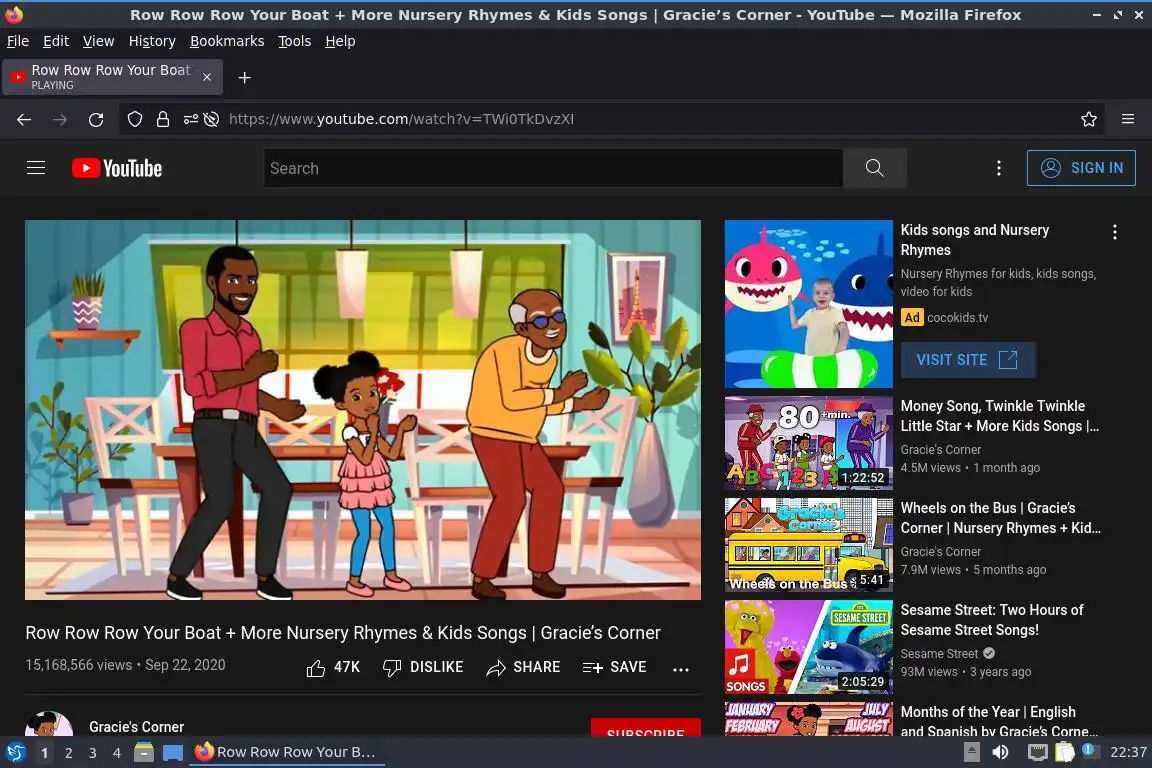Screen dimensions: 1152x768
Task: Reload the page
Action: (96, 120)
